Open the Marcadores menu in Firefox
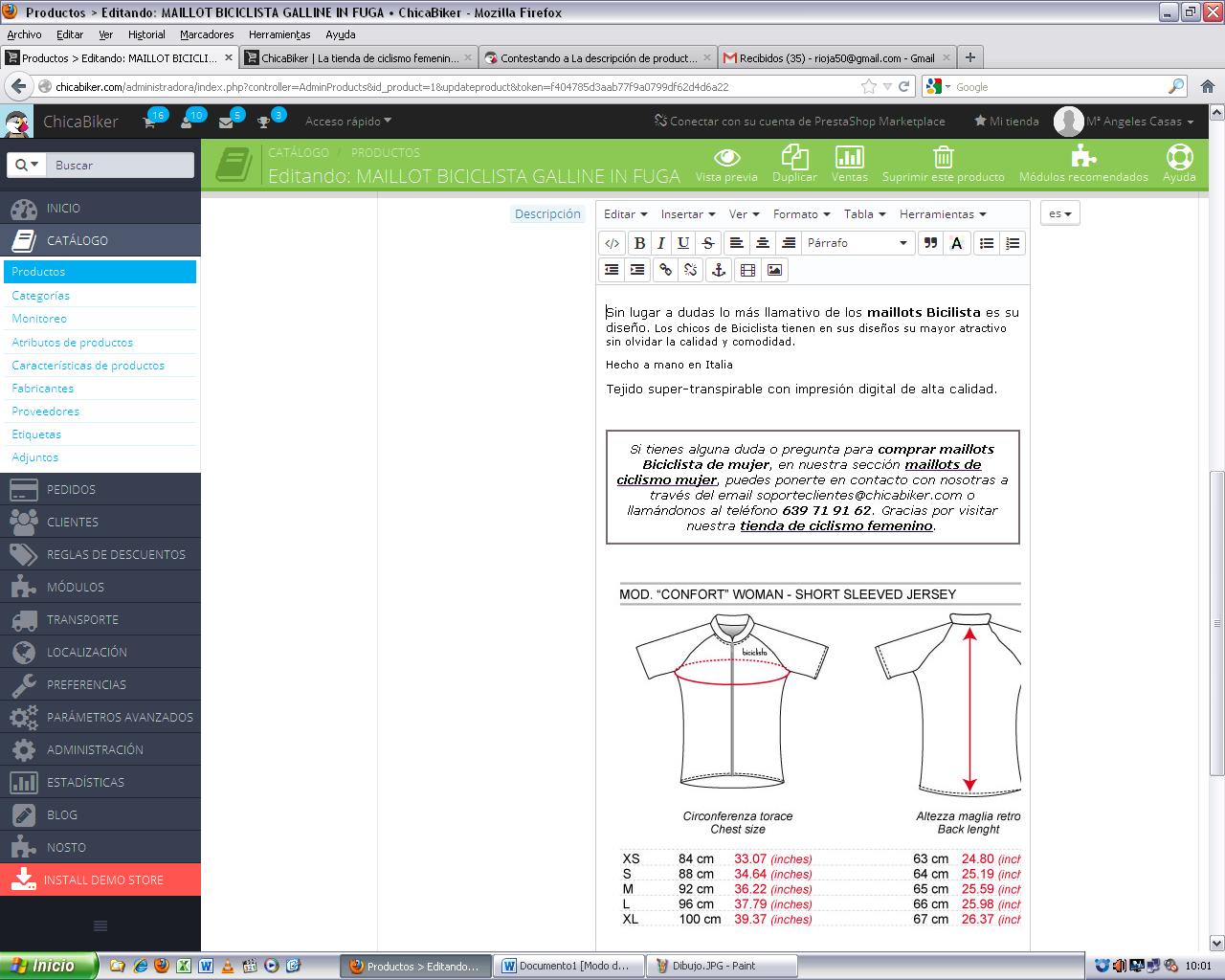1225x980 pixels. coord(207,34)
